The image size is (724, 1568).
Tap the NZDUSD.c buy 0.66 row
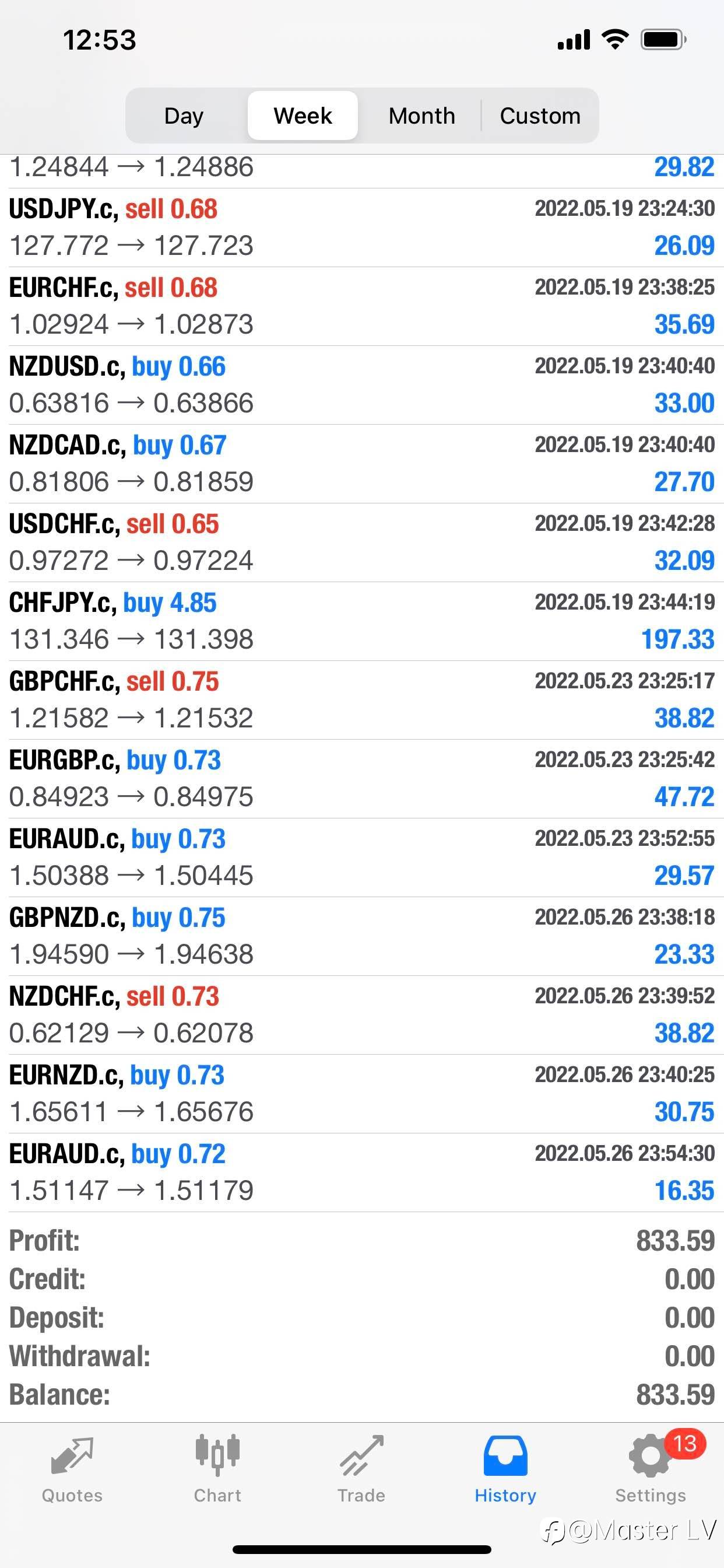(x=361, y=384)
